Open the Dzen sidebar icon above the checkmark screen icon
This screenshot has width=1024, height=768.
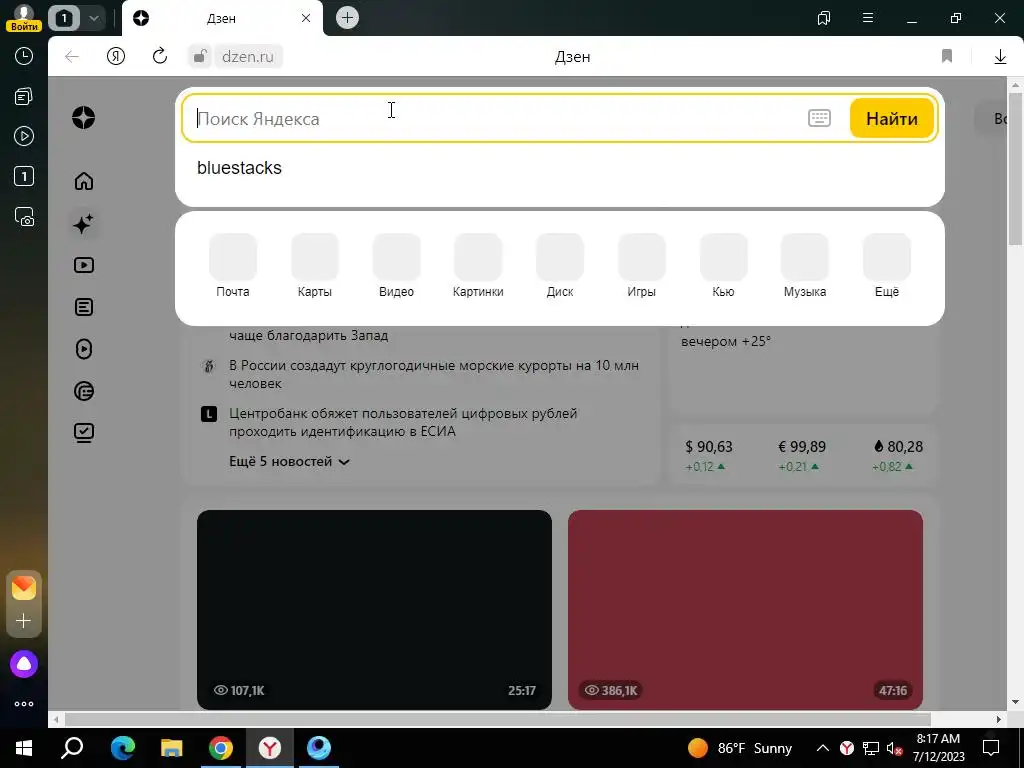click(84, 391)
